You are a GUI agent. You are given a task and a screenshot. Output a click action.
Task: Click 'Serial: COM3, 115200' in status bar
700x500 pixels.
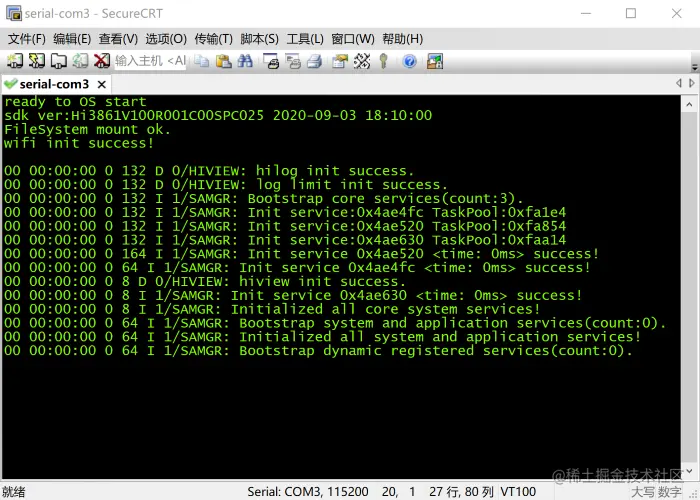[308, 492]
